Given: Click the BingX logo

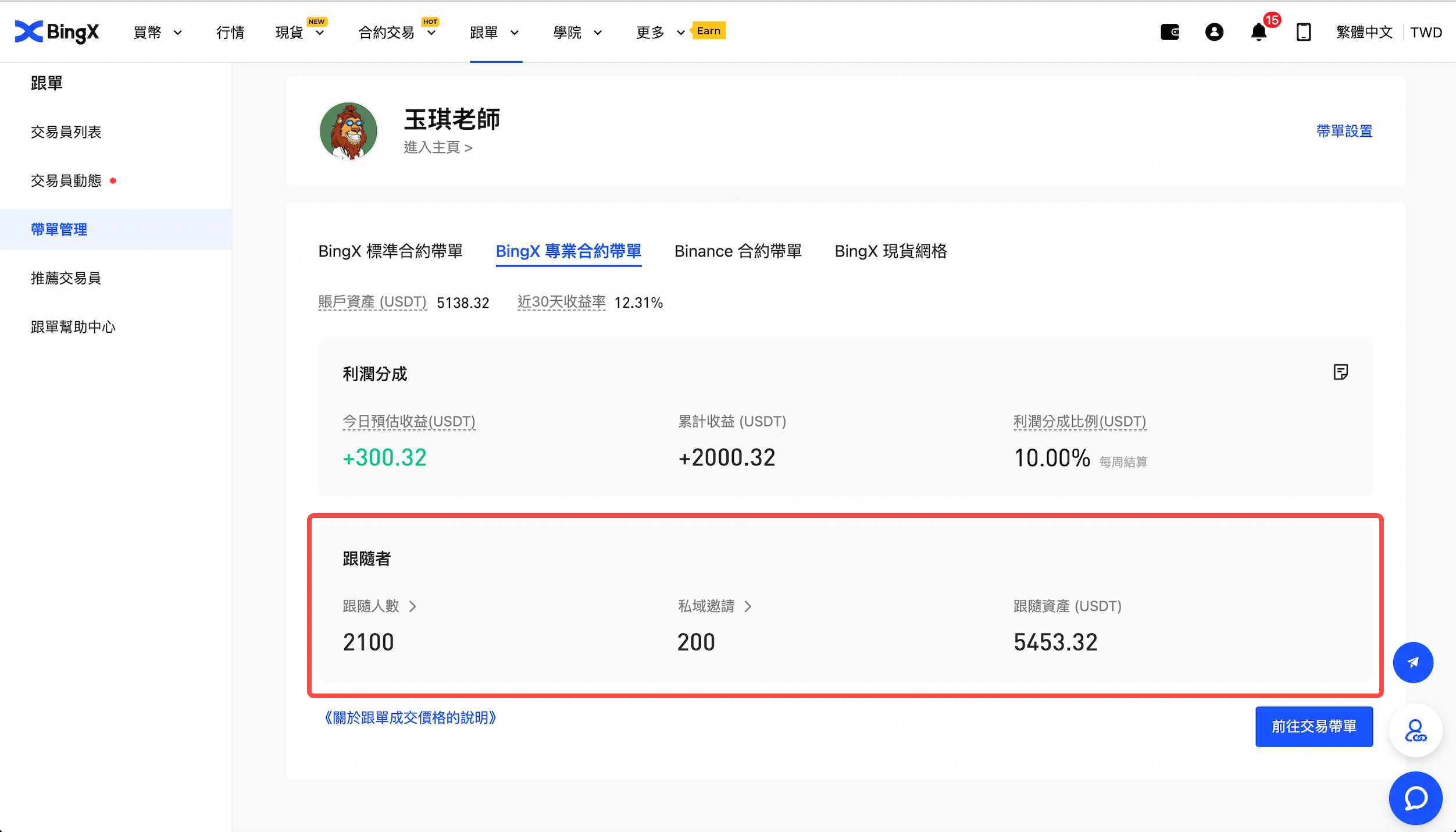Looking at the screenshot, I should tap(56, 32).
